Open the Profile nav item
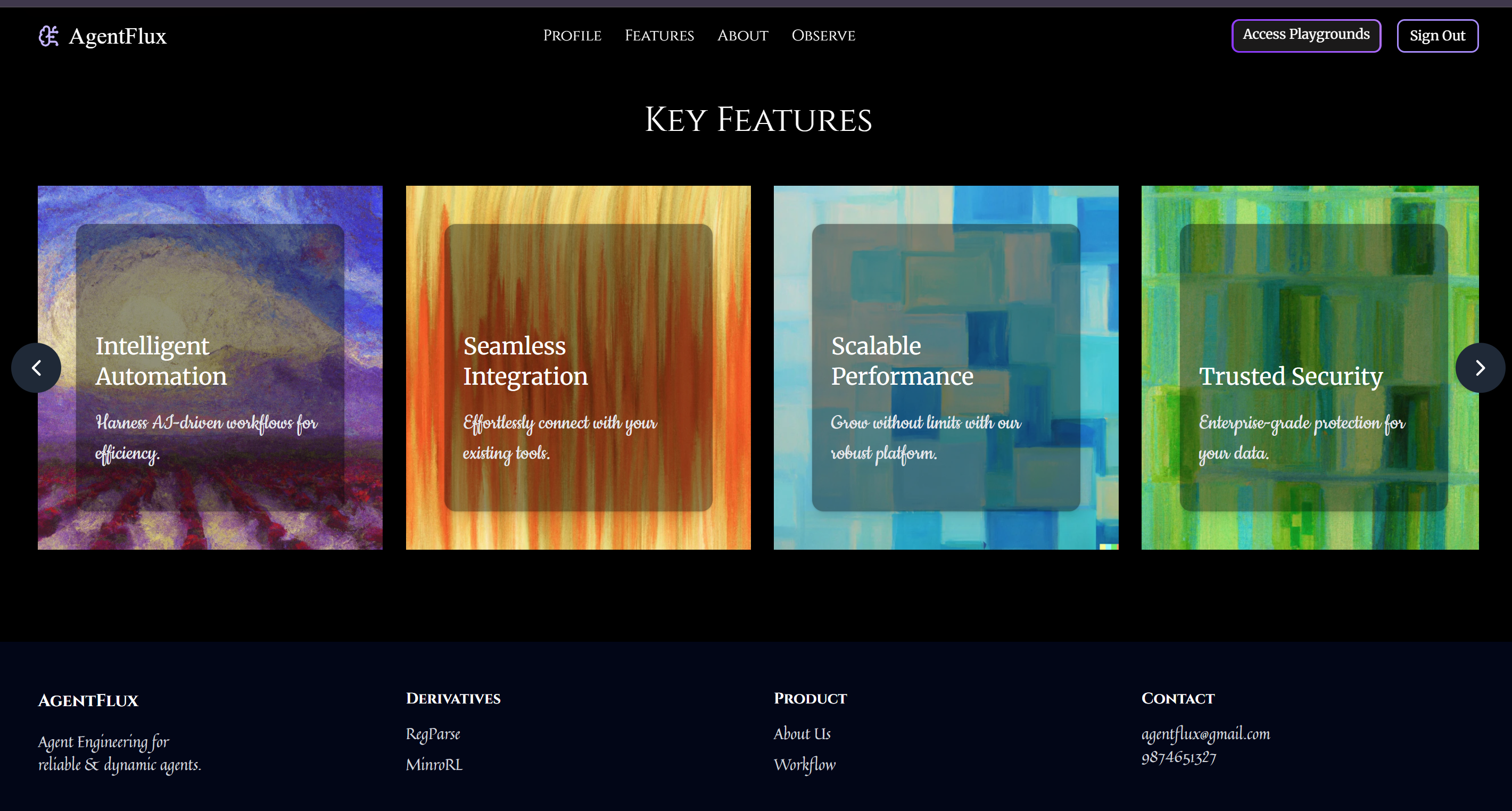The height and width of the screenshot is (811, 1512). (x=572, y=36)
